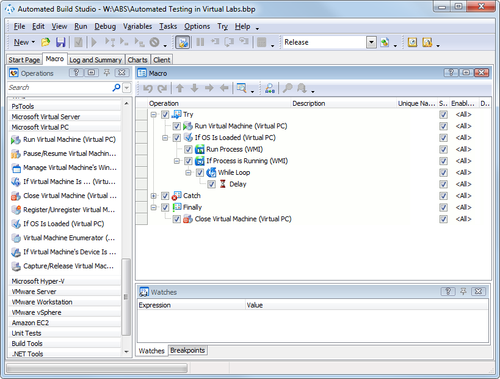Viewport: 500px width, 379px height.
Task: Open the Tasks menu
Action: tap(168, 26)
